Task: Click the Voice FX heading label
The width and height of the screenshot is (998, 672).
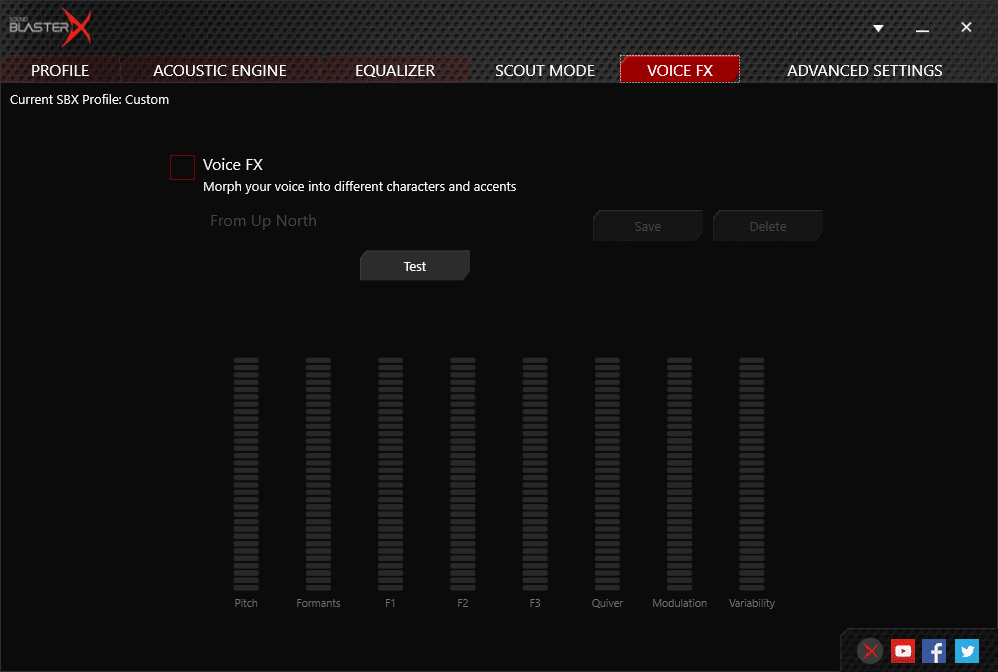Action: pos(232,164)
